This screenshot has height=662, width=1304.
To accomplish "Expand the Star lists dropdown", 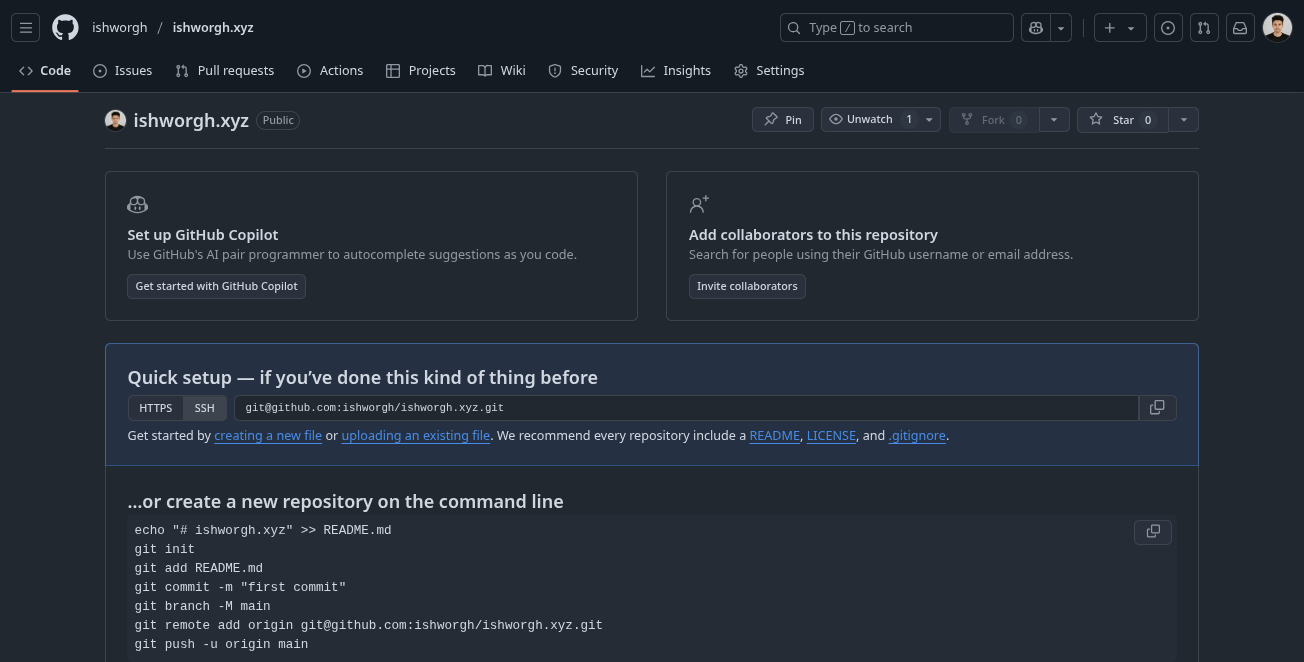I will (1184, 119).
